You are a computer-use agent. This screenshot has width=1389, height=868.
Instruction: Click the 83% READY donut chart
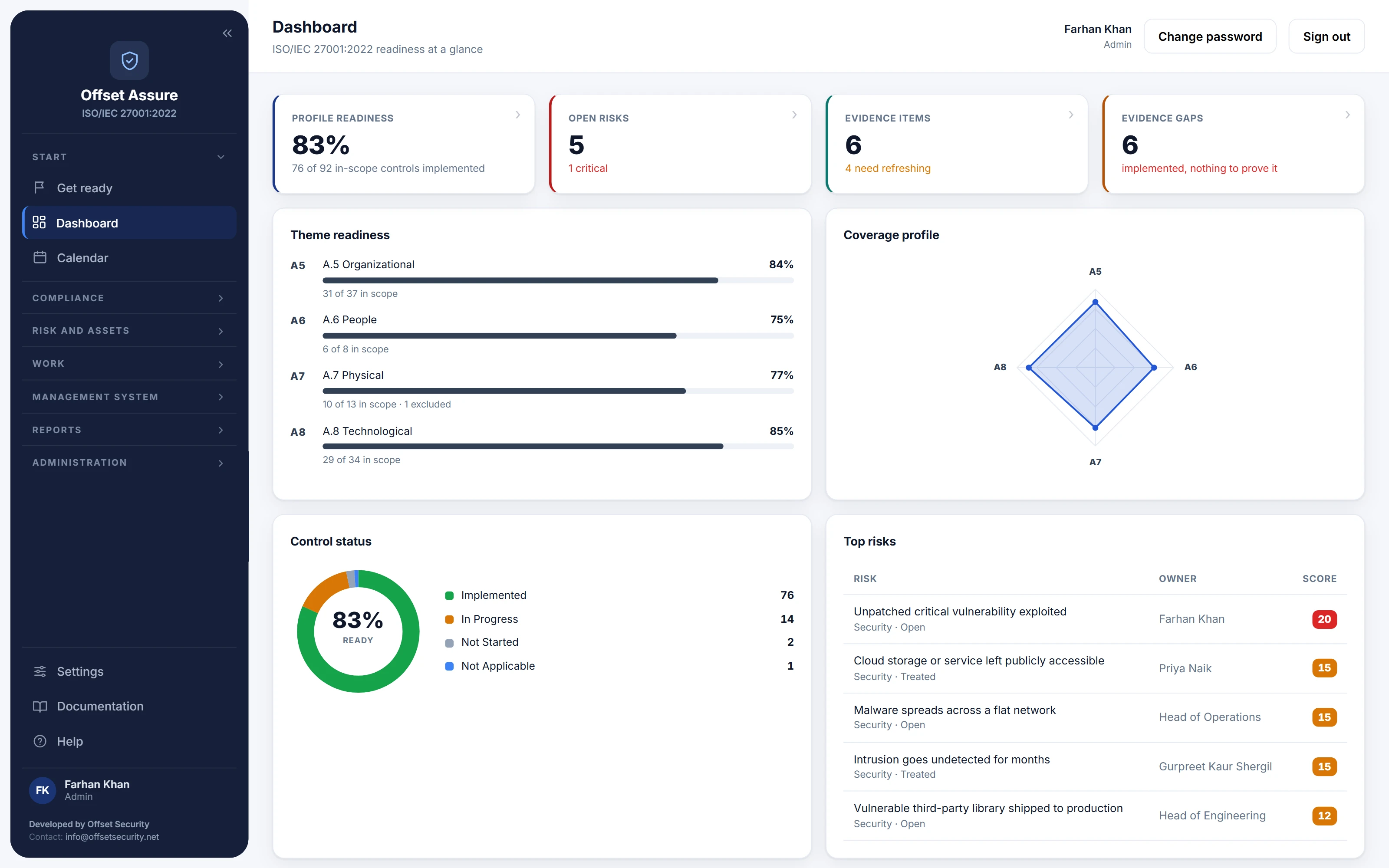pos(358,631)
